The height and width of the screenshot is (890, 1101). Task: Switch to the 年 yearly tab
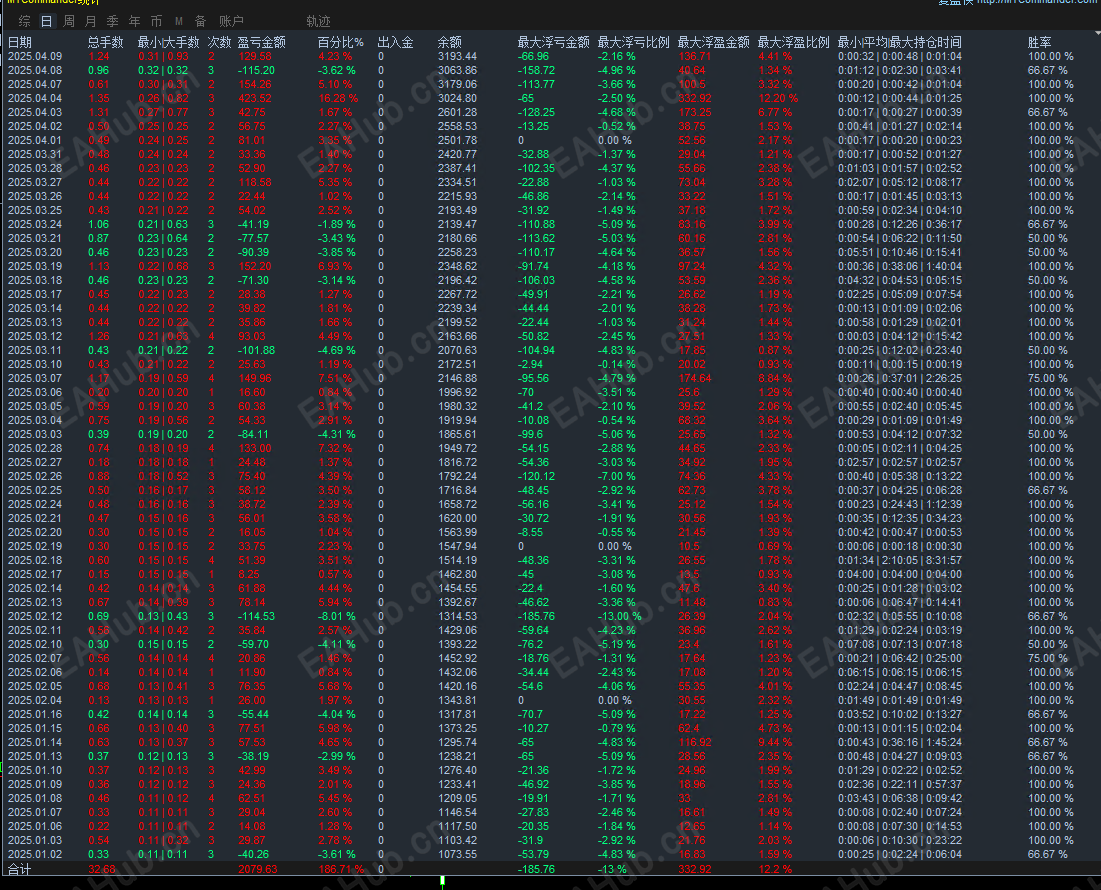[134, 21]
